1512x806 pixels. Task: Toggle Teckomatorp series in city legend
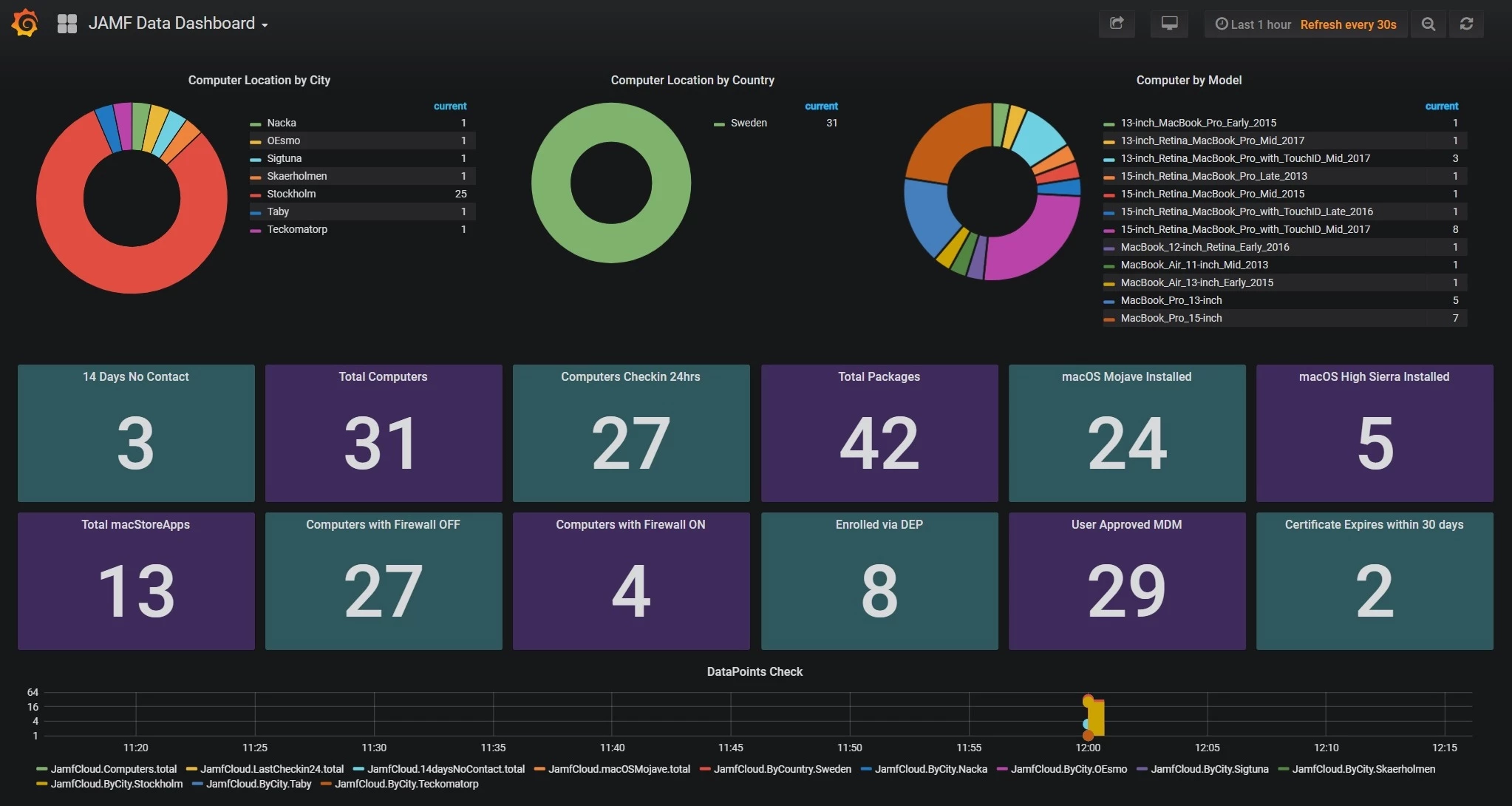[x=297, y=229]
